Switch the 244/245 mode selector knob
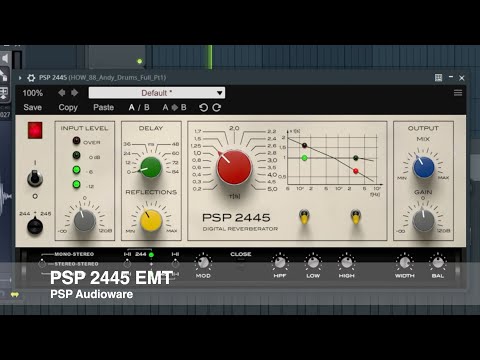The image size is (480, 360). [35, 226]
